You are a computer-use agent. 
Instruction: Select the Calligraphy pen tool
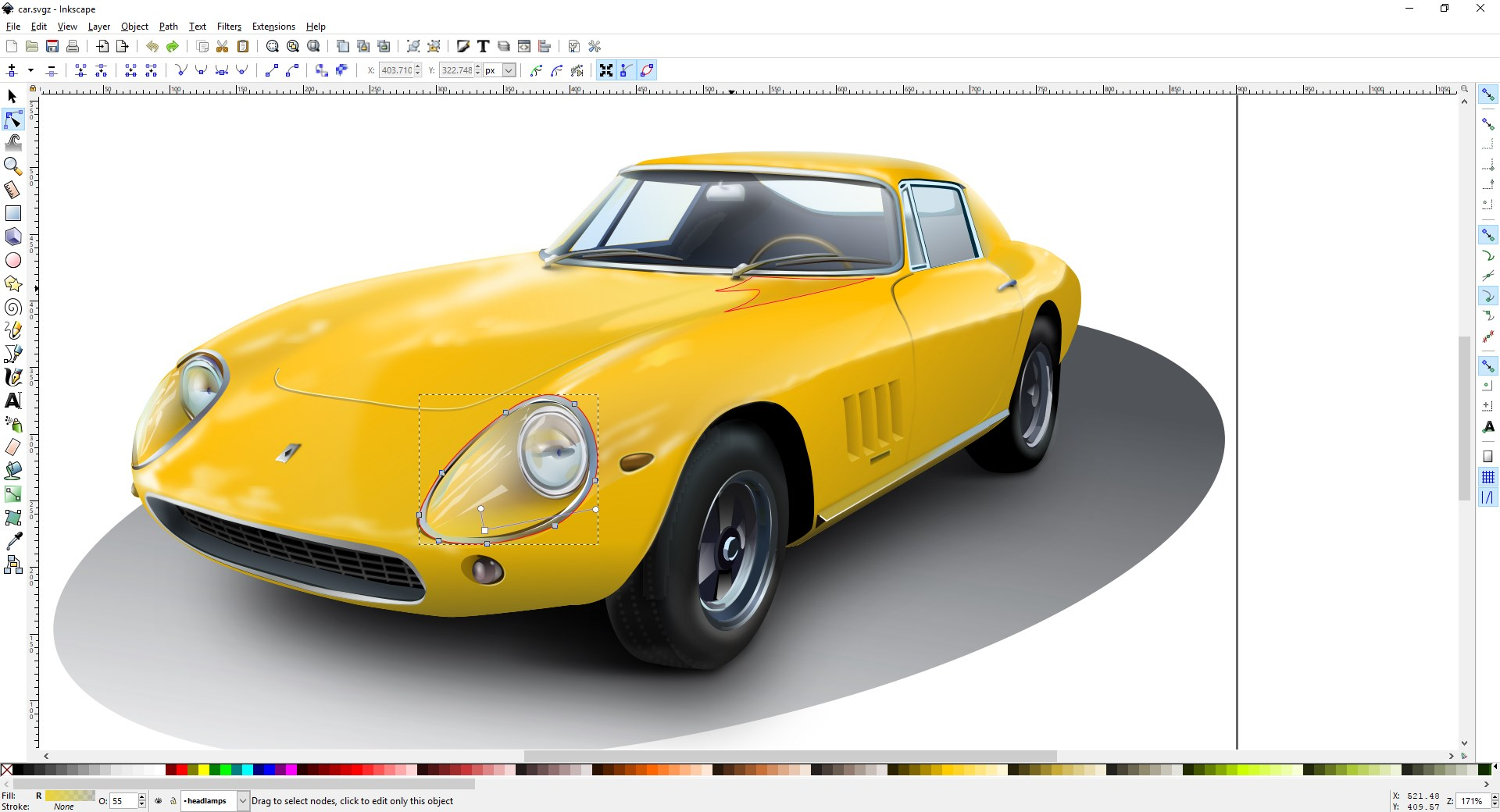tap(12, 377)
